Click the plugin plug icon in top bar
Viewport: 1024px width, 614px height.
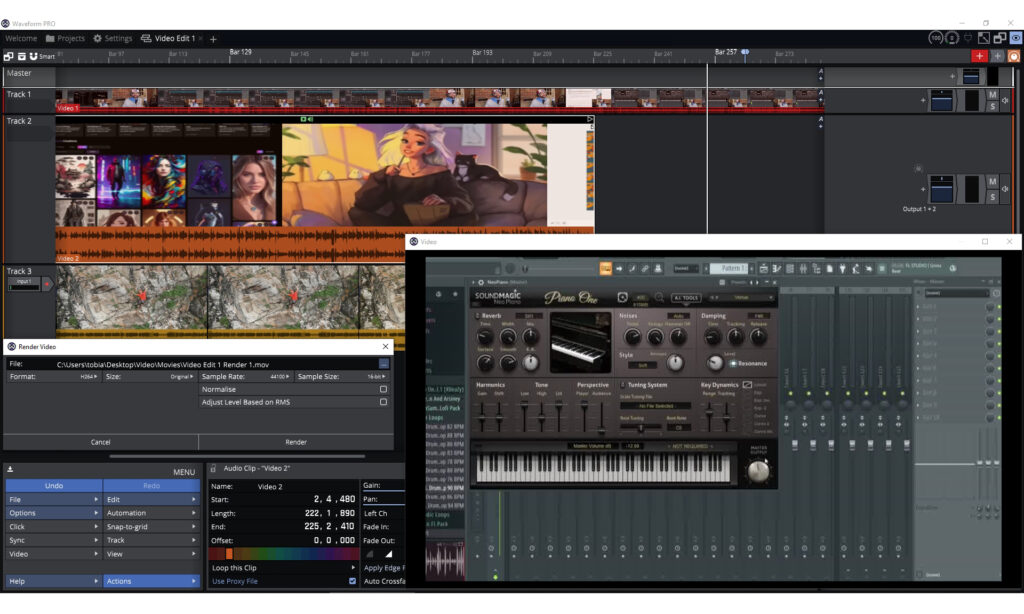click(x=968, y=39)
